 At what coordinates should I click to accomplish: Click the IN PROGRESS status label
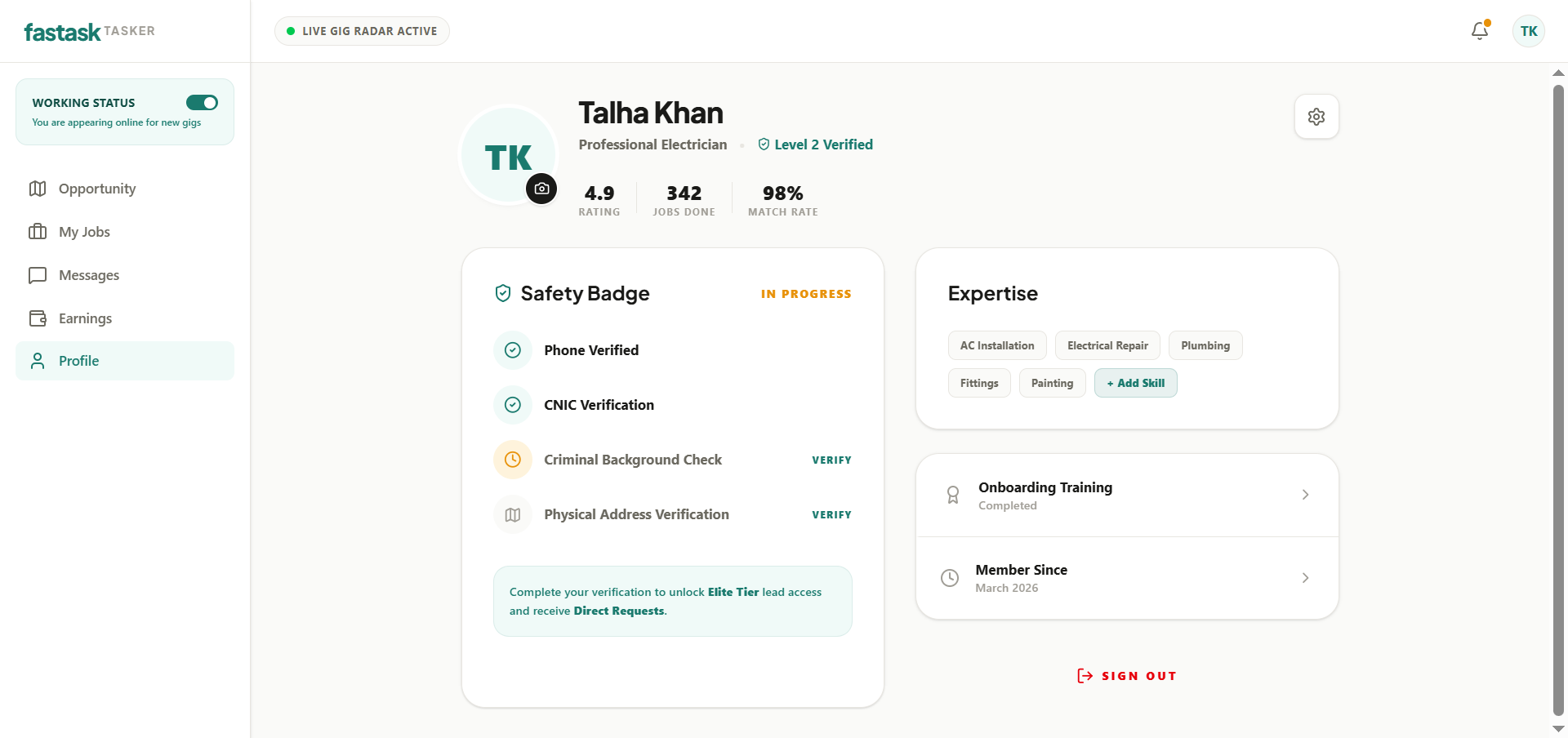806,294
